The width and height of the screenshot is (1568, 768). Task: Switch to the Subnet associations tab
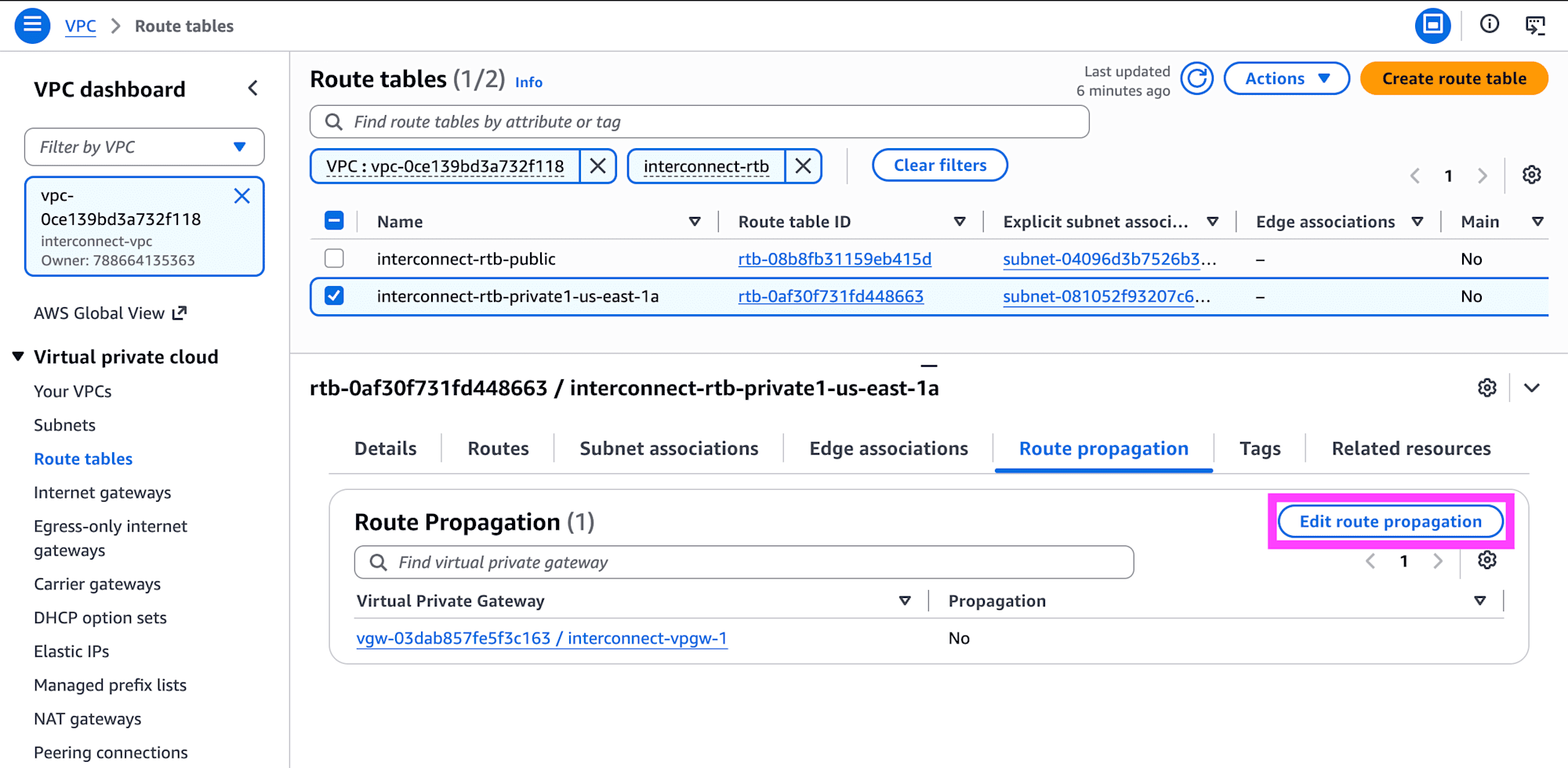(x=669, y=448)
